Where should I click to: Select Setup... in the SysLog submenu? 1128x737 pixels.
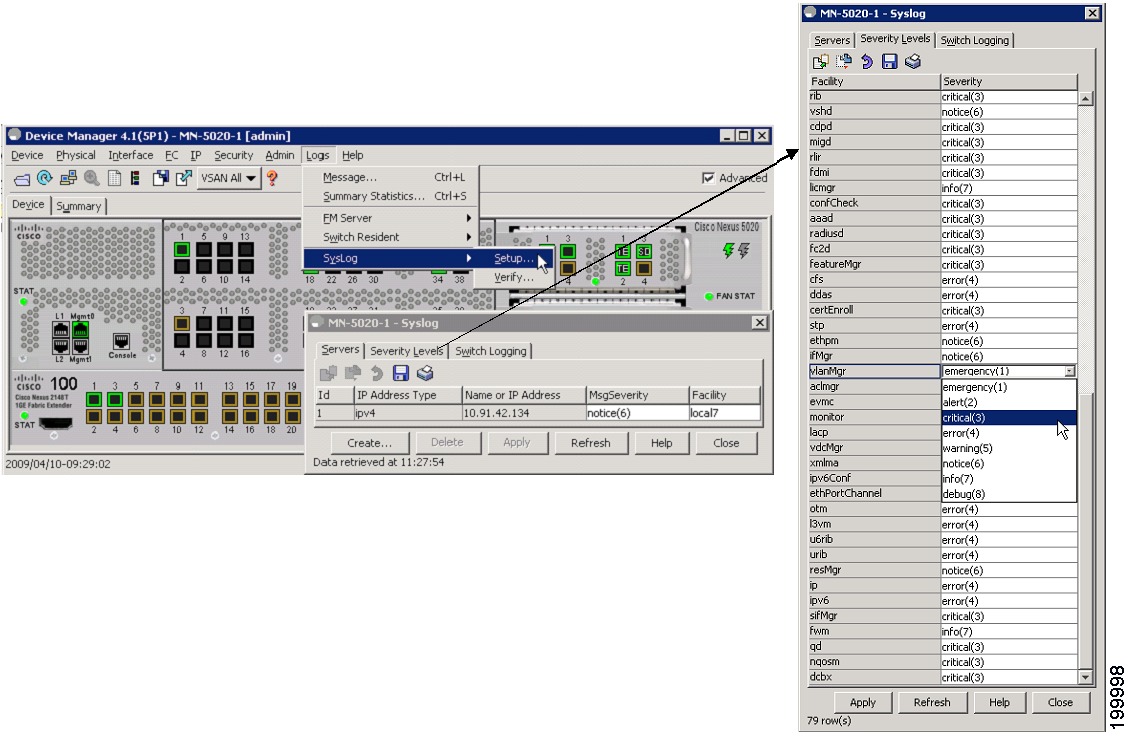click(514, 258)
